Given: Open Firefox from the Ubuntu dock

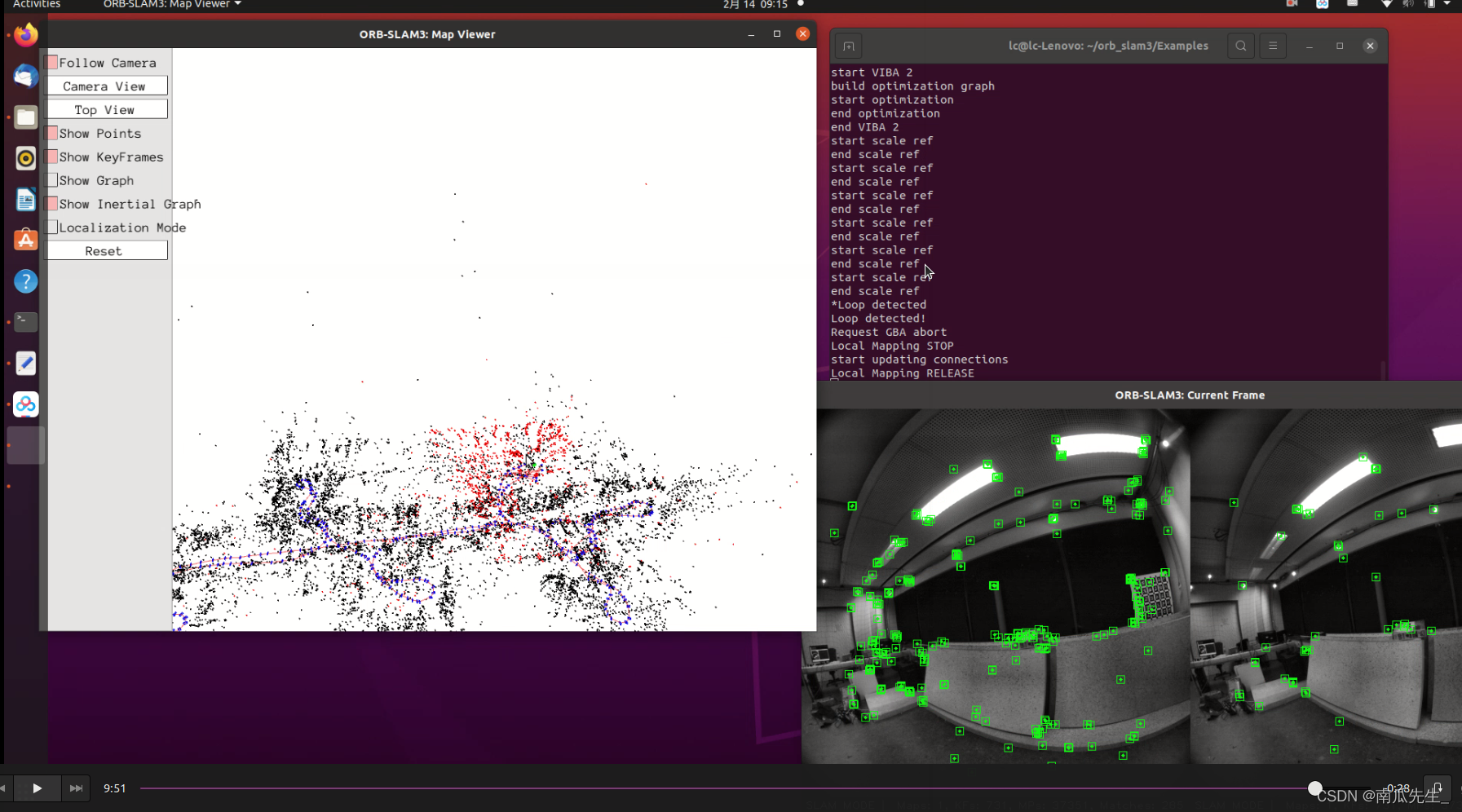Looking at the screenshot, I should (x=26, y=35).
